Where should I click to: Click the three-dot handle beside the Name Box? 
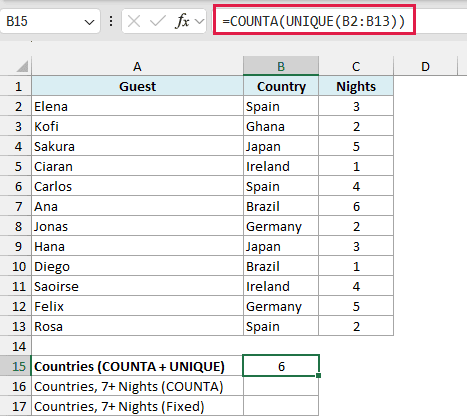point(111,22)
